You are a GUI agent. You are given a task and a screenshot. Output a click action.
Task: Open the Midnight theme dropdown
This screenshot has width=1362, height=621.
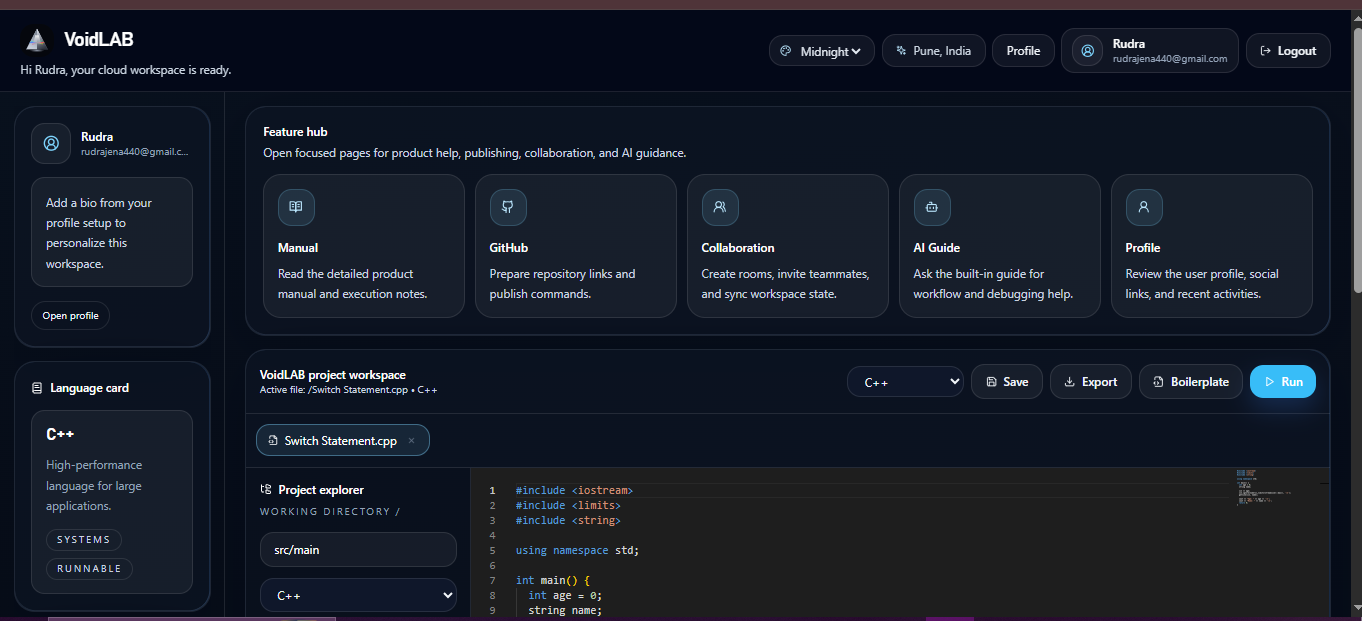pyautogui.click(x=822, y=51)
